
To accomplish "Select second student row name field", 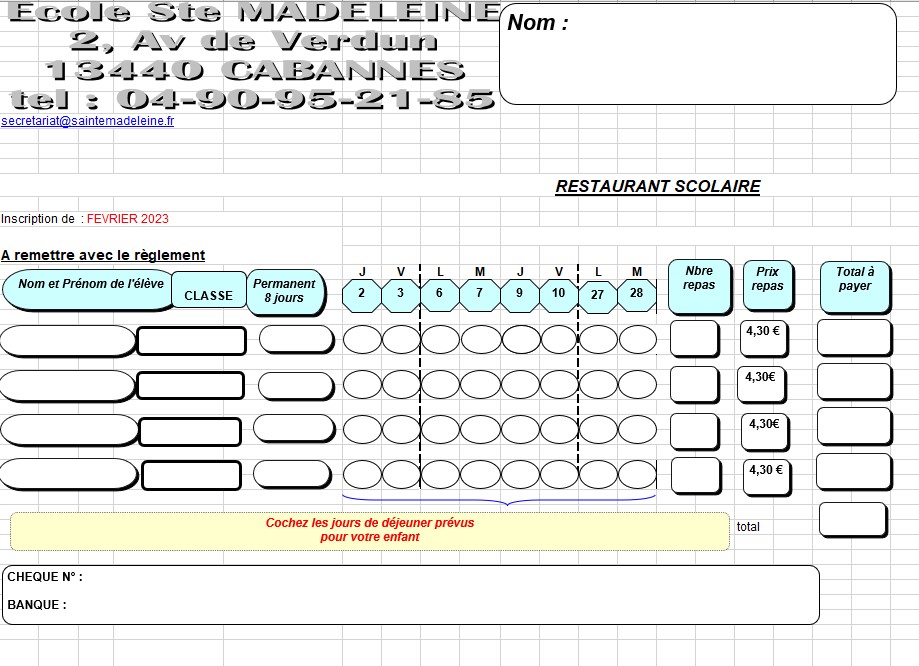I will pyautogui.click(x=68, y=386).
